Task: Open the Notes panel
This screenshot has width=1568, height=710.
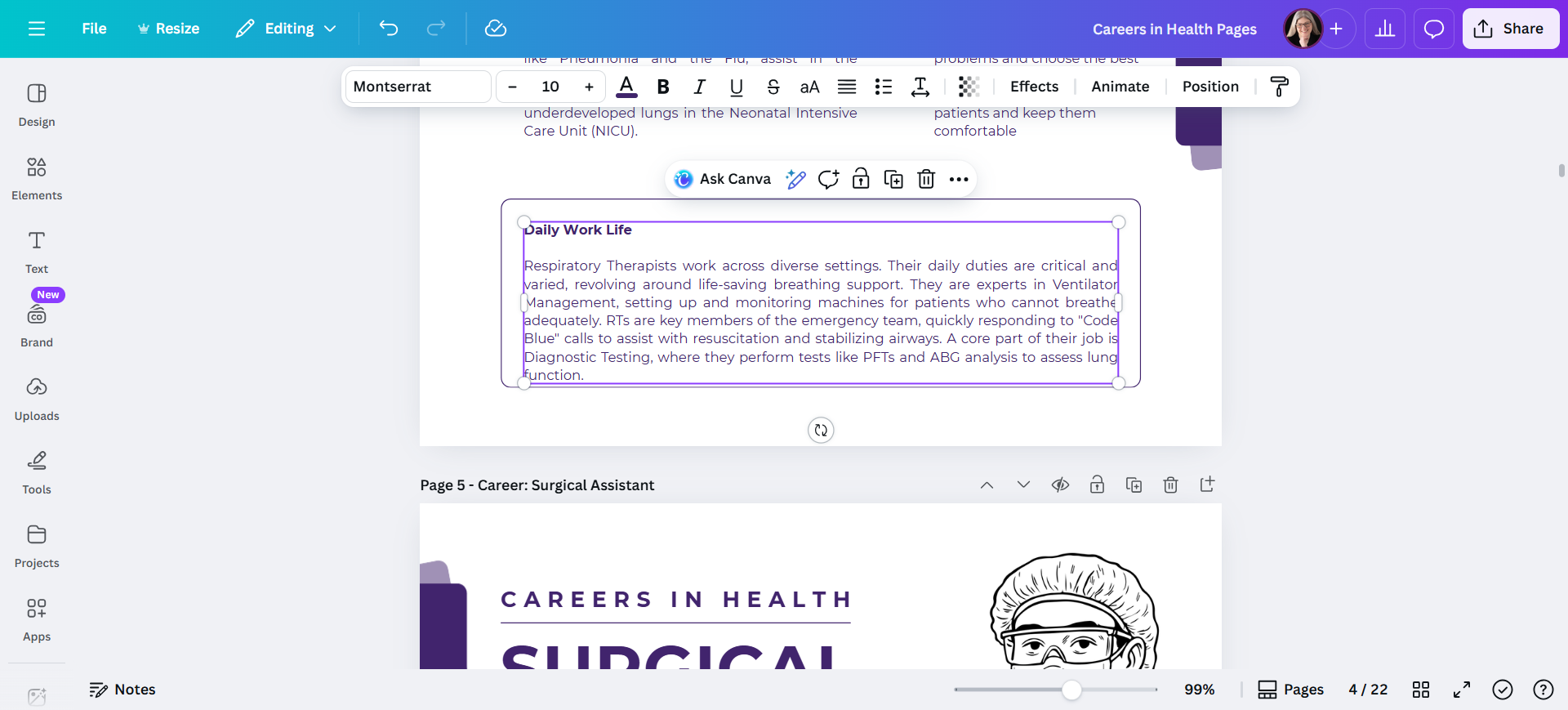Action: pyautogui.click(x=122, y=690)
